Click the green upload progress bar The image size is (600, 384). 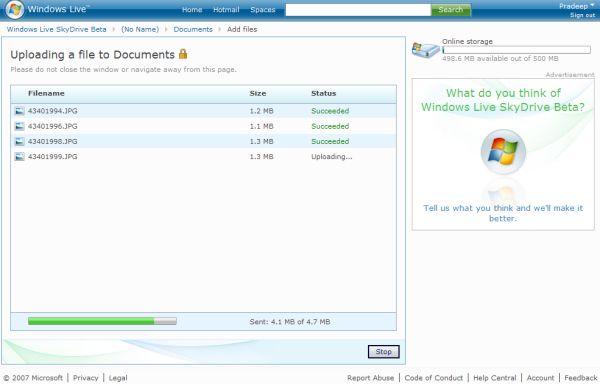point(102,321)
